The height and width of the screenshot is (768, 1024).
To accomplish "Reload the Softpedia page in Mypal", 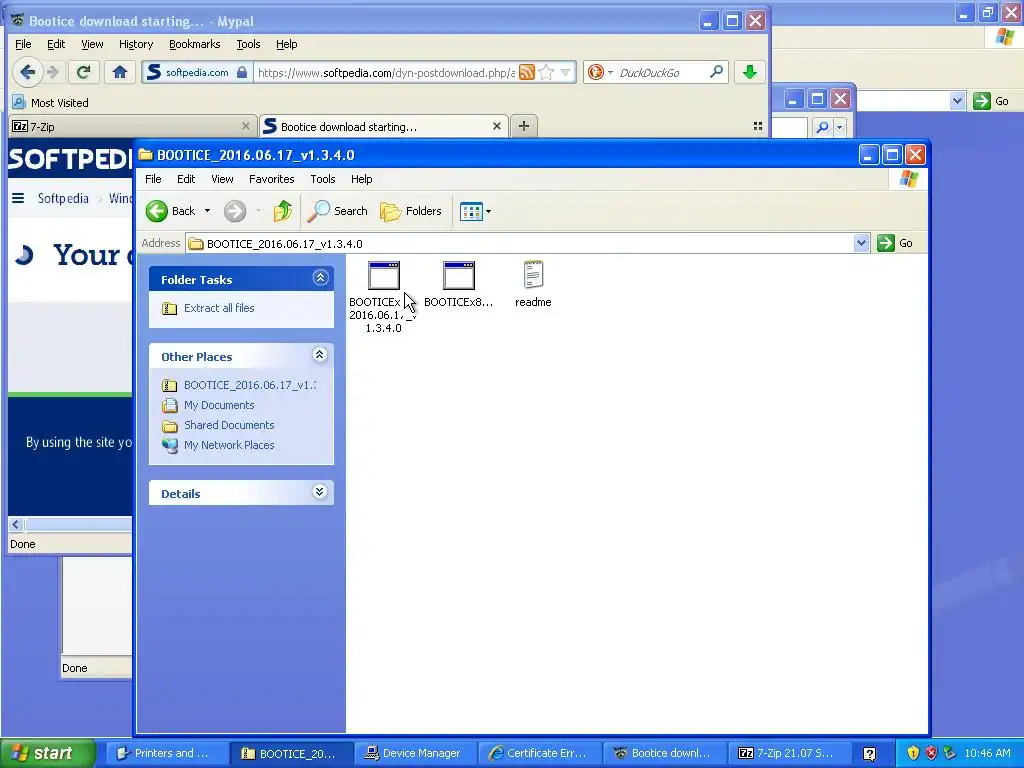I will tap(83, 72).
